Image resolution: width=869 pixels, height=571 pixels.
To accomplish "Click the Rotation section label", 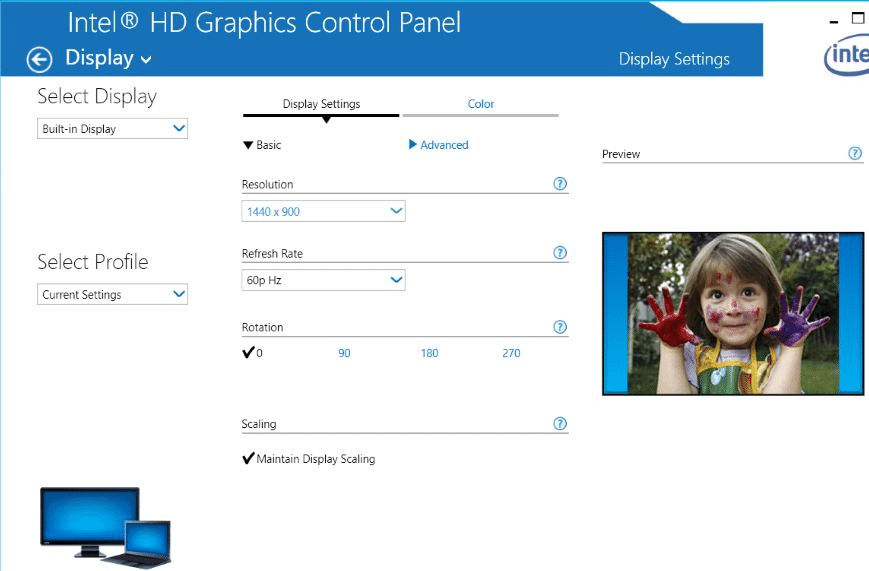I will (262, 328).
